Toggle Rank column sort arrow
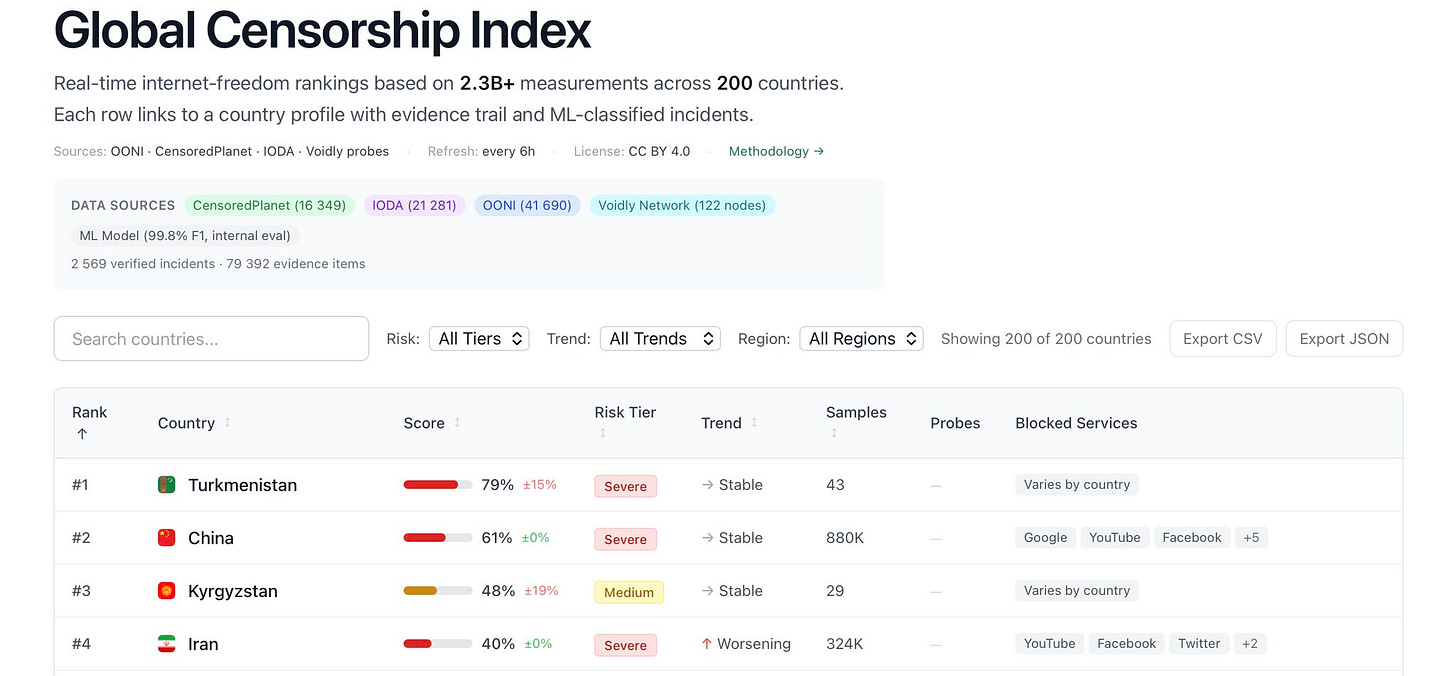The image size is (1456, 676). pyautogui.click(x=82, y=434)
